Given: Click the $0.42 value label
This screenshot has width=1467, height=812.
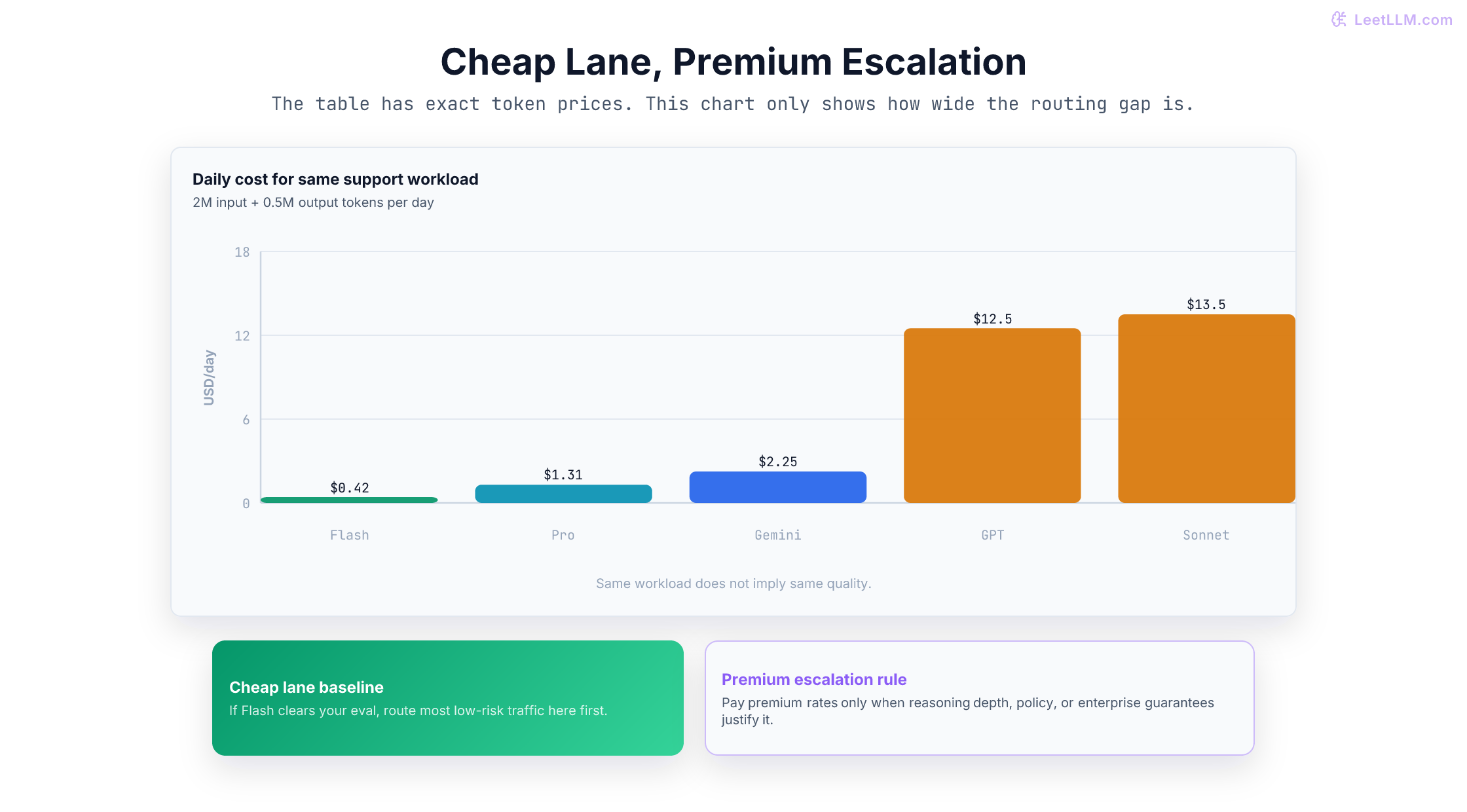Looking at the screenshot, I should click(x=350, y=488).
